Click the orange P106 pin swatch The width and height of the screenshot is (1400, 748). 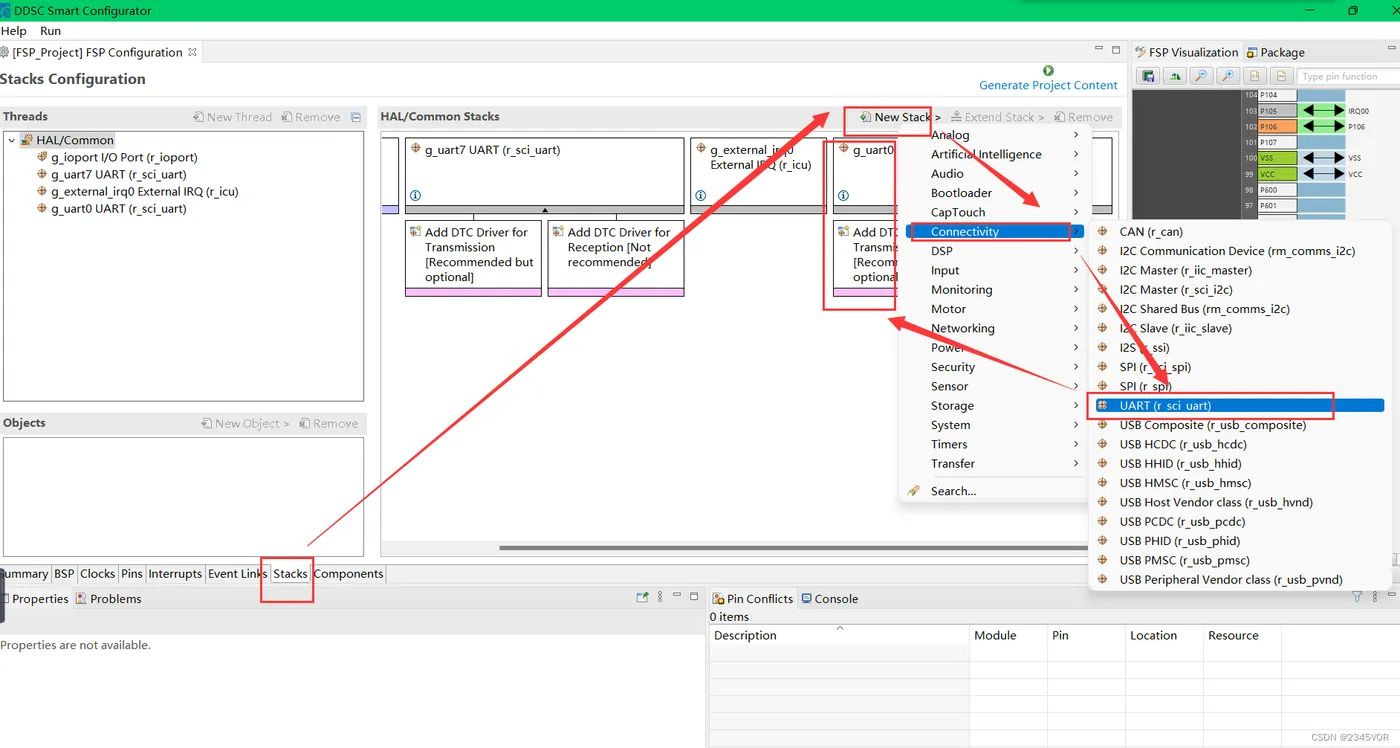[x=1276, y=127]
